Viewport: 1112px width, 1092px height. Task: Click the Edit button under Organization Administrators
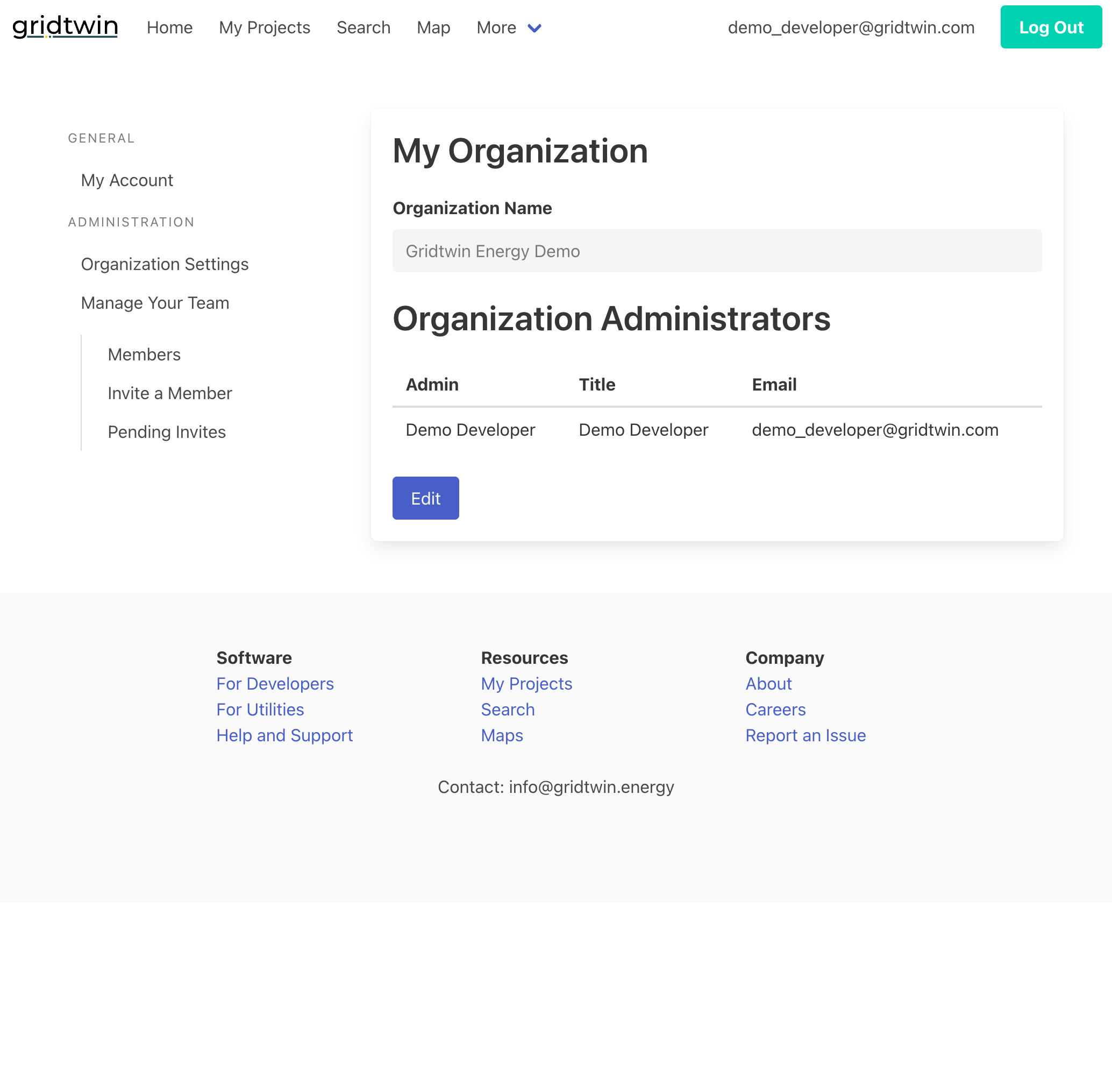click(425, 498)
